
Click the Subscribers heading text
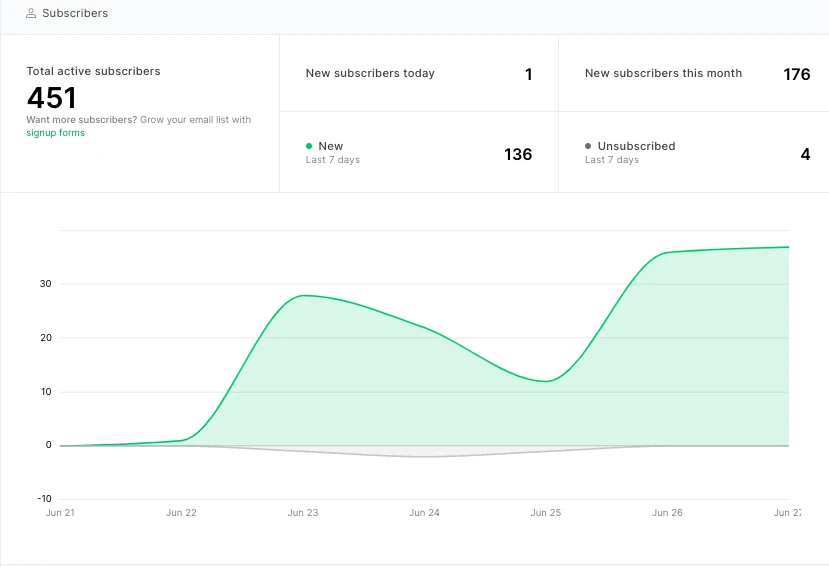75,14
